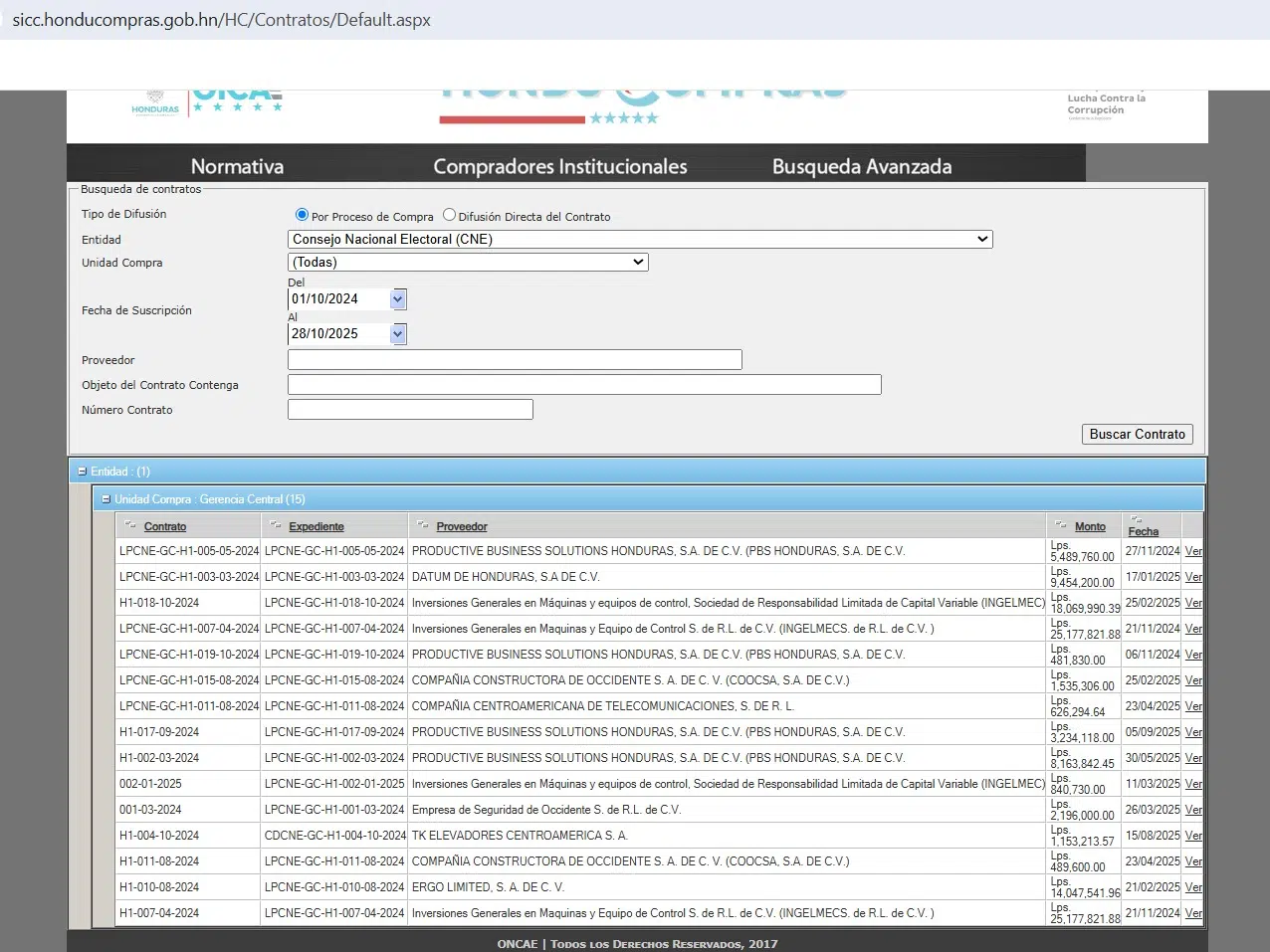Click the group-by icon above the Fecha header
Screen dimensions: 1270x952
[x=1137, y=519]
